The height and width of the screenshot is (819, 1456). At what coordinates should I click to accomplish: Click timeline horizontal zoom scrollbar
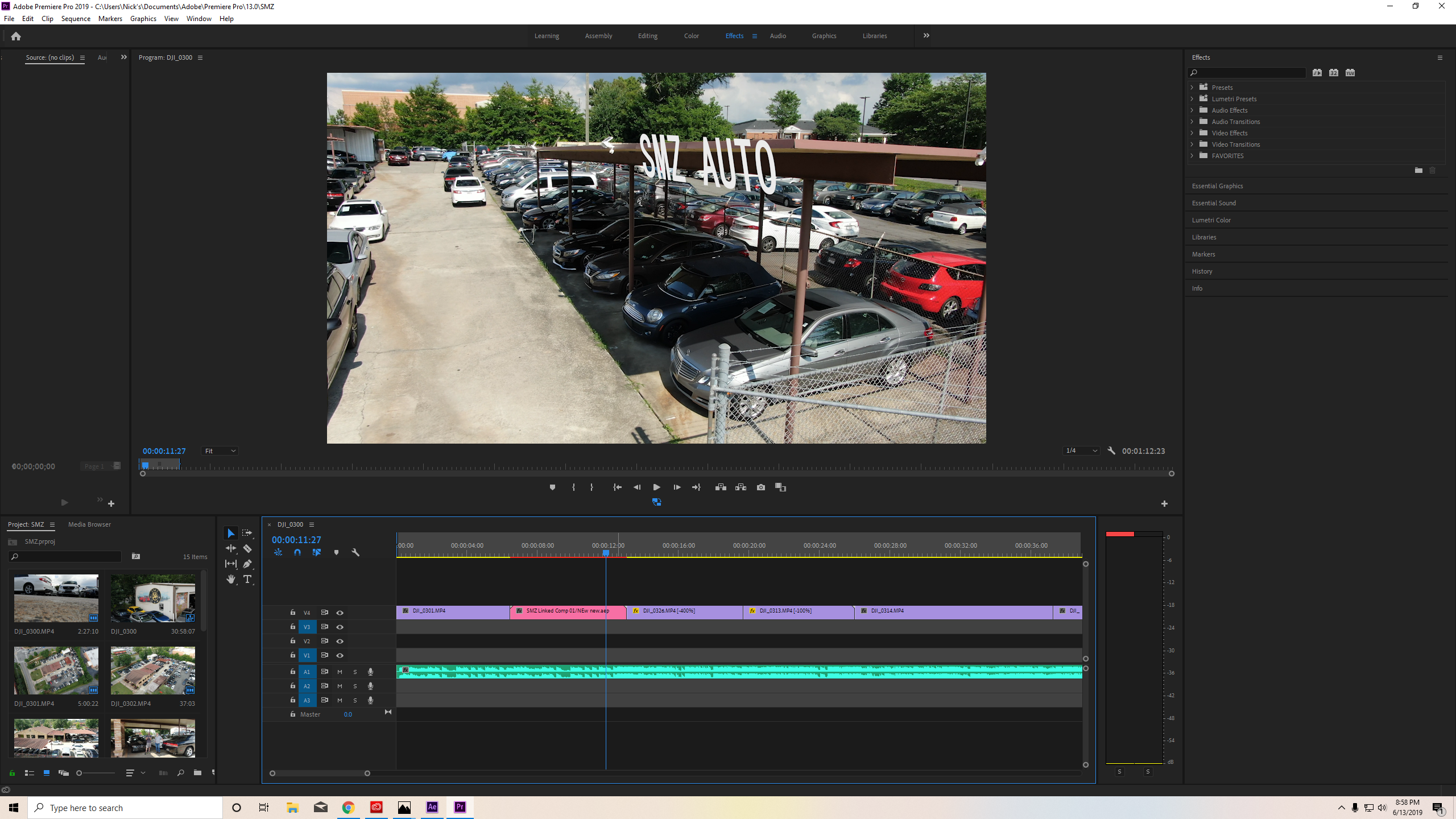click(x=320, y=773)
